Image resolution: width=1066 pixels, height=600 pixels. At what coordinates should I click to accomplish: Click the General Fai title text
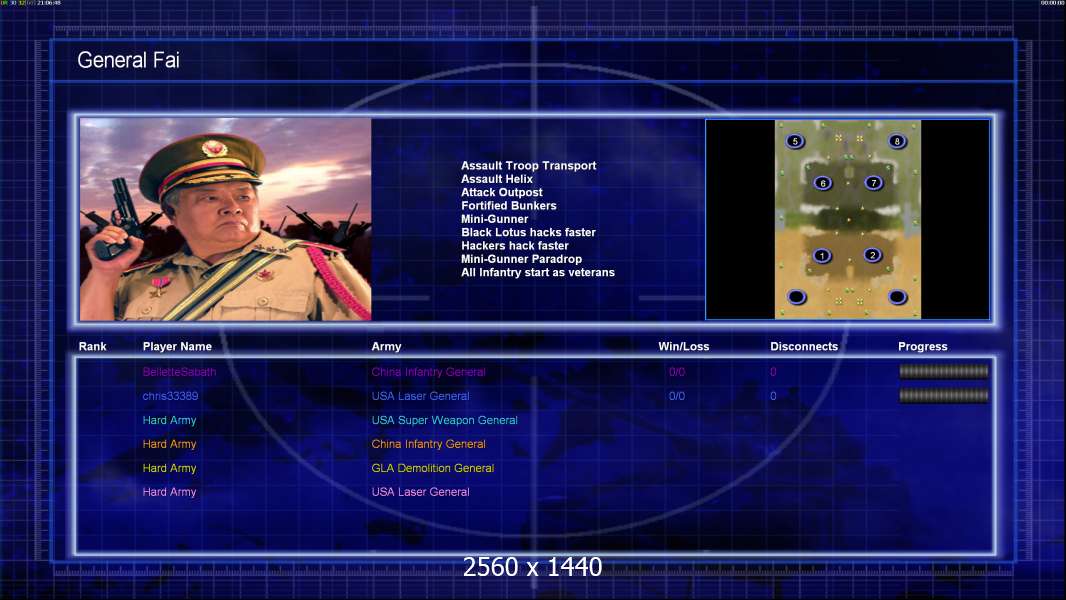click(x=128, y=60)
